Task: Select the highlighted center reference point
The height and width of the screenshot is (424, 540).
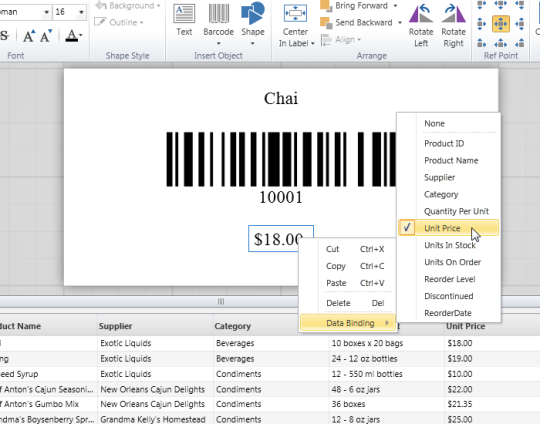Action: 501,24
